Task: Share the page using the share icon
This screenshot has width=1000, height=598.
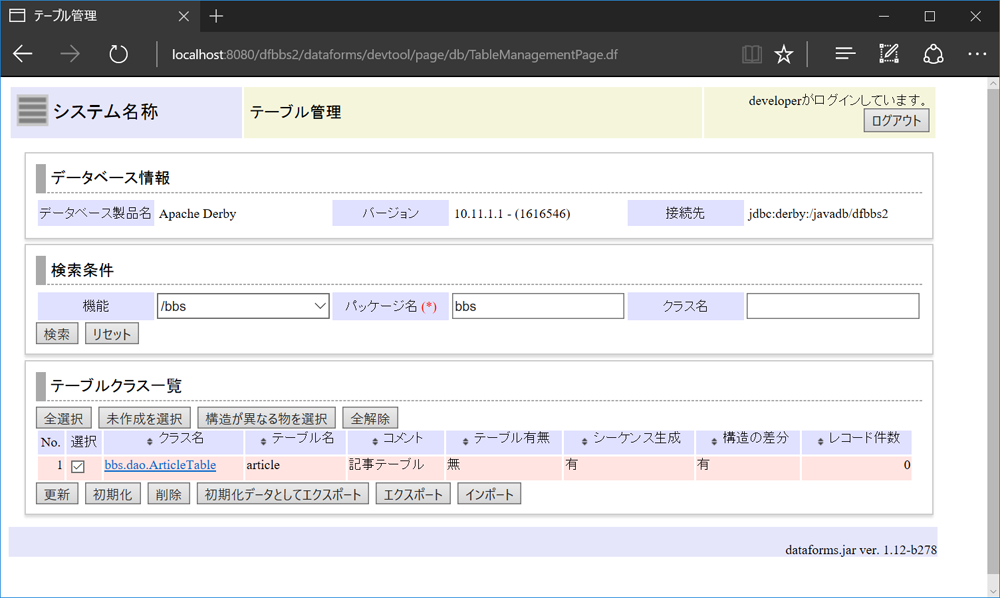Action: [931, 54]
